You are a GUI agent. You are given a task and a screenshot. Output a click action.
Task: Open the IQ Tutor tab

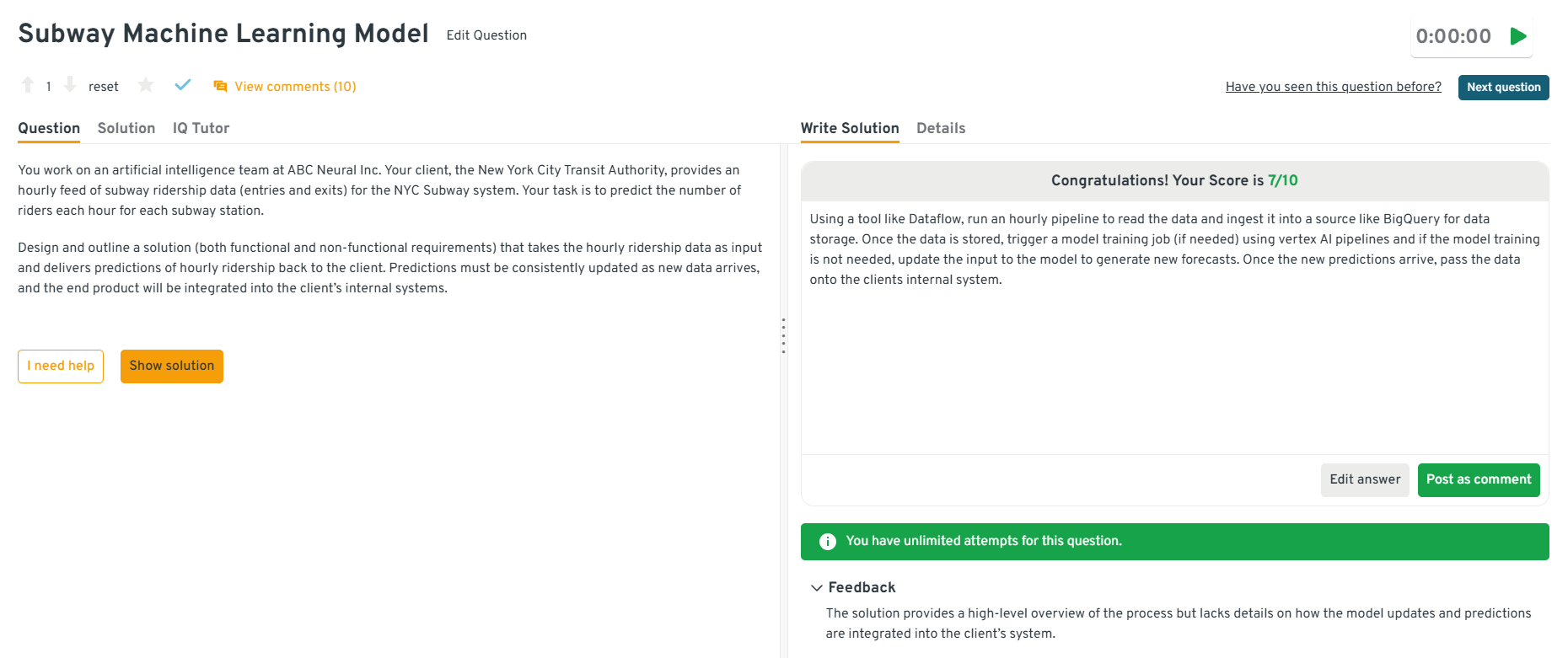tap(201, 128)
